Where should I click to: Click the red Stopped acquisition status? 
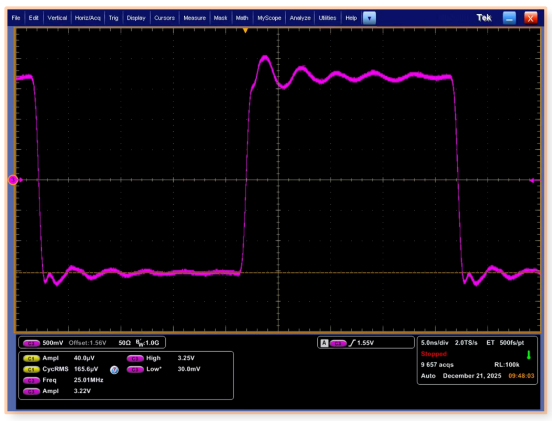coord(434,354)
